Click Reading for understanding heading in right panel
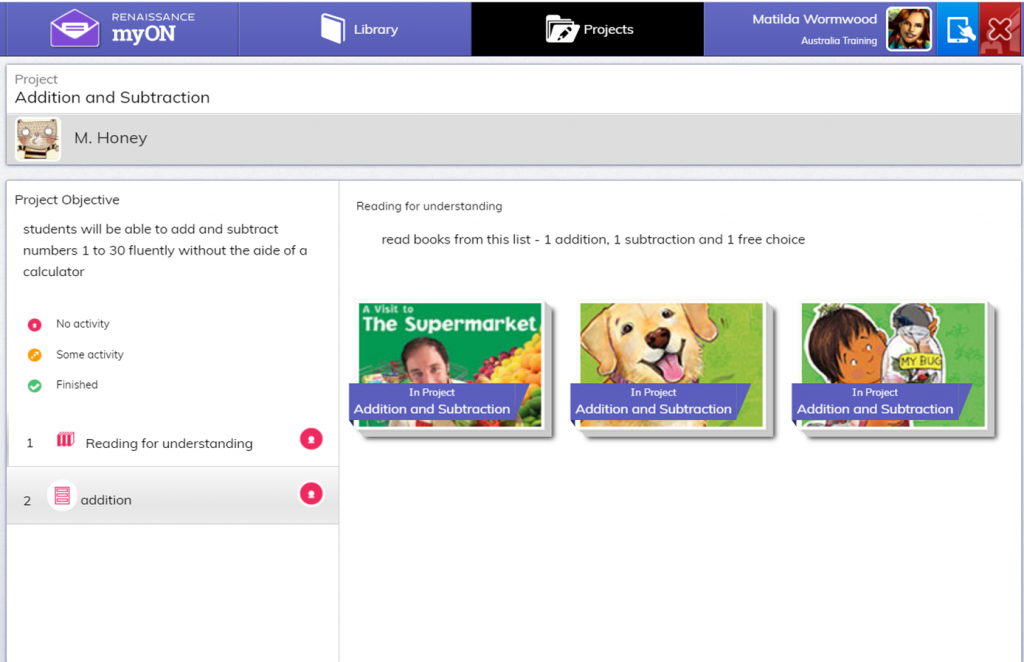 click(429, 206)
